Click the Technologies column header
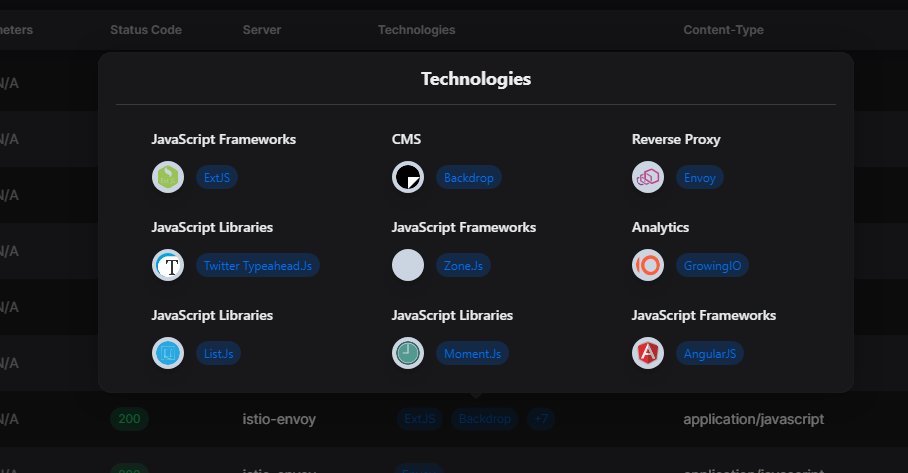 416,30
